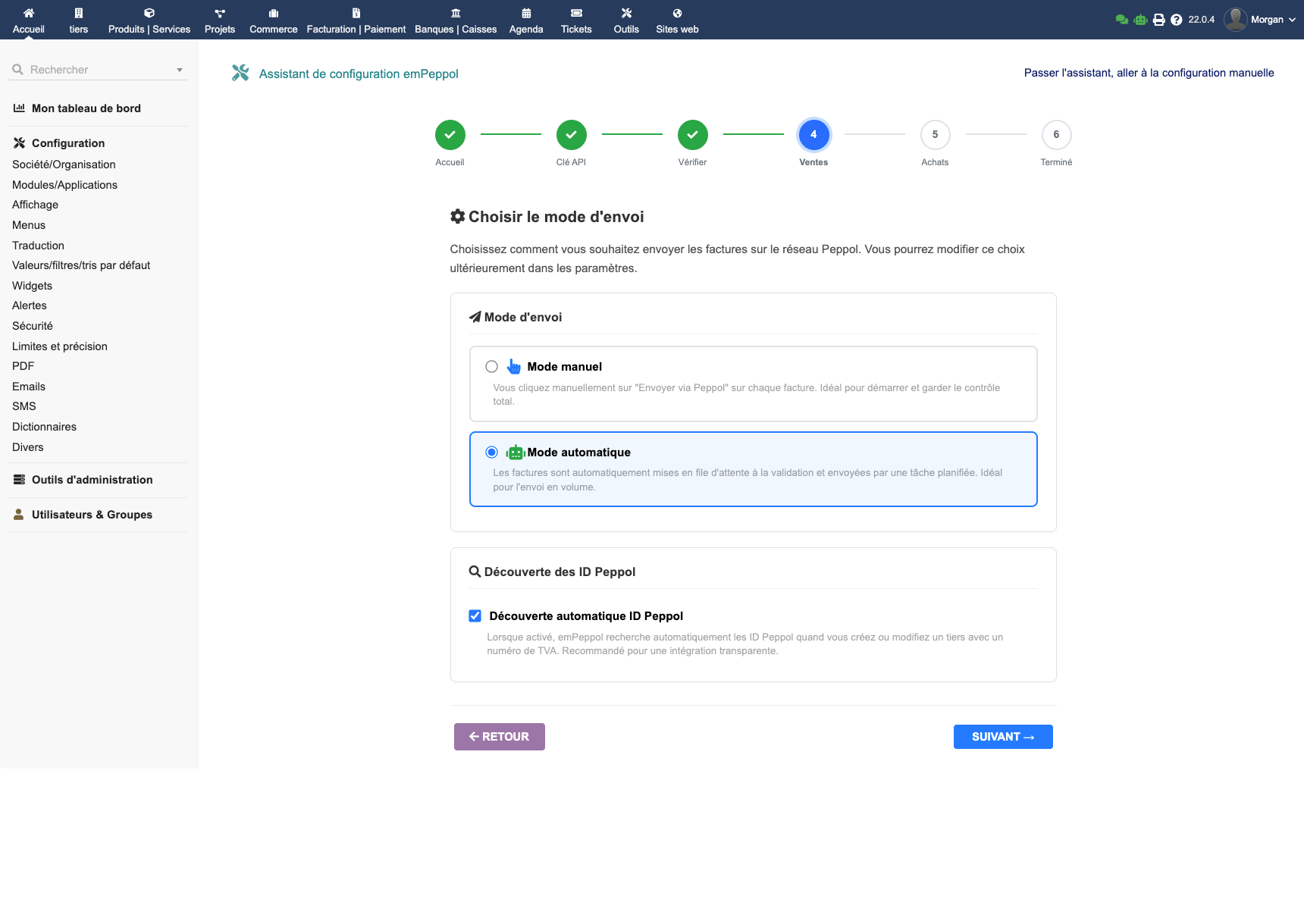This screenshot has height=924, width=1304.
Task: Open the tiers third-parties menu
Action: tap(79, 20)
